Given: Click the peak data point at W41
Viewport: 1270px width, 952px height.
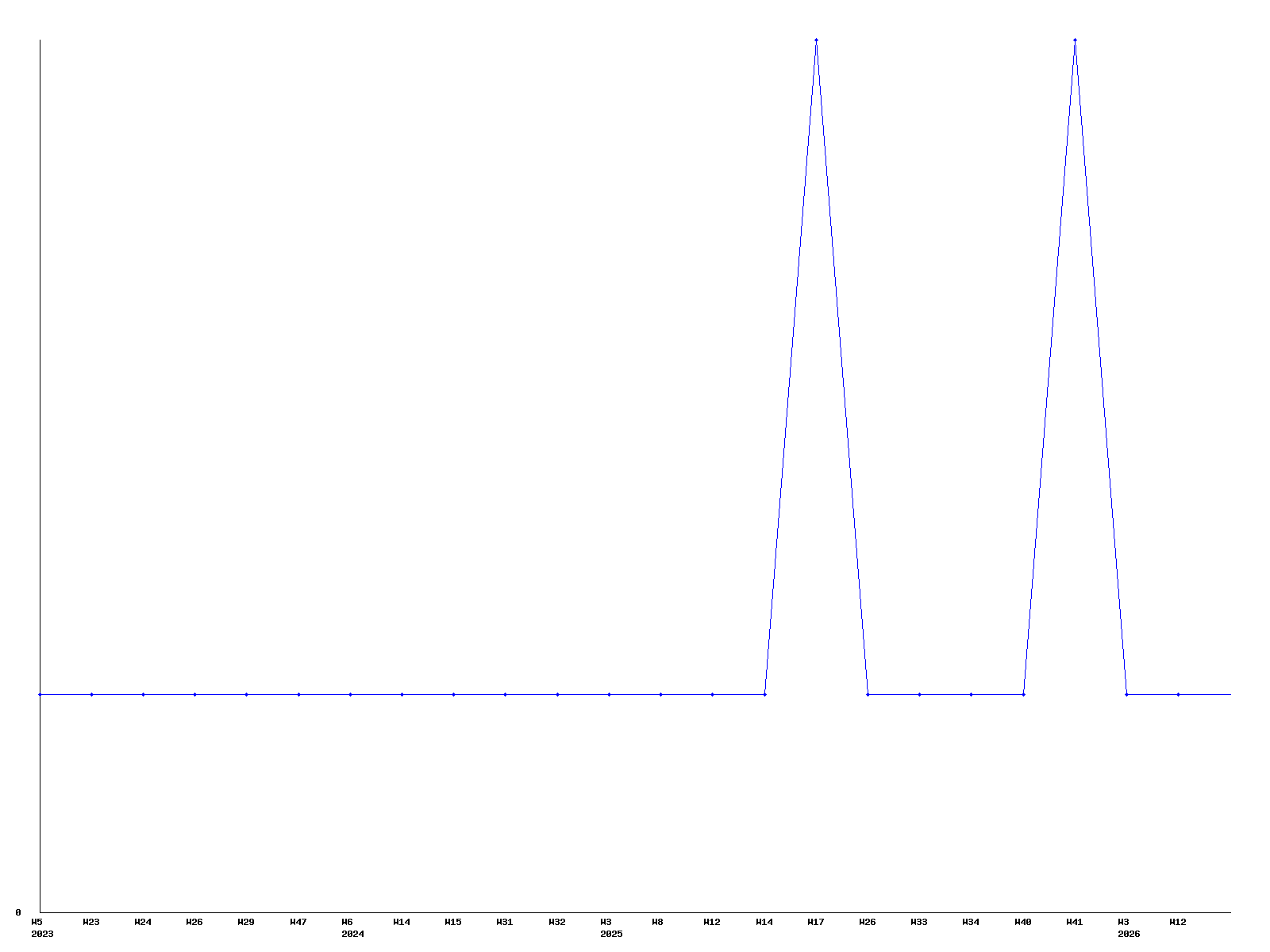Looking at the screenshot, I should click(x=1075, y=40).
